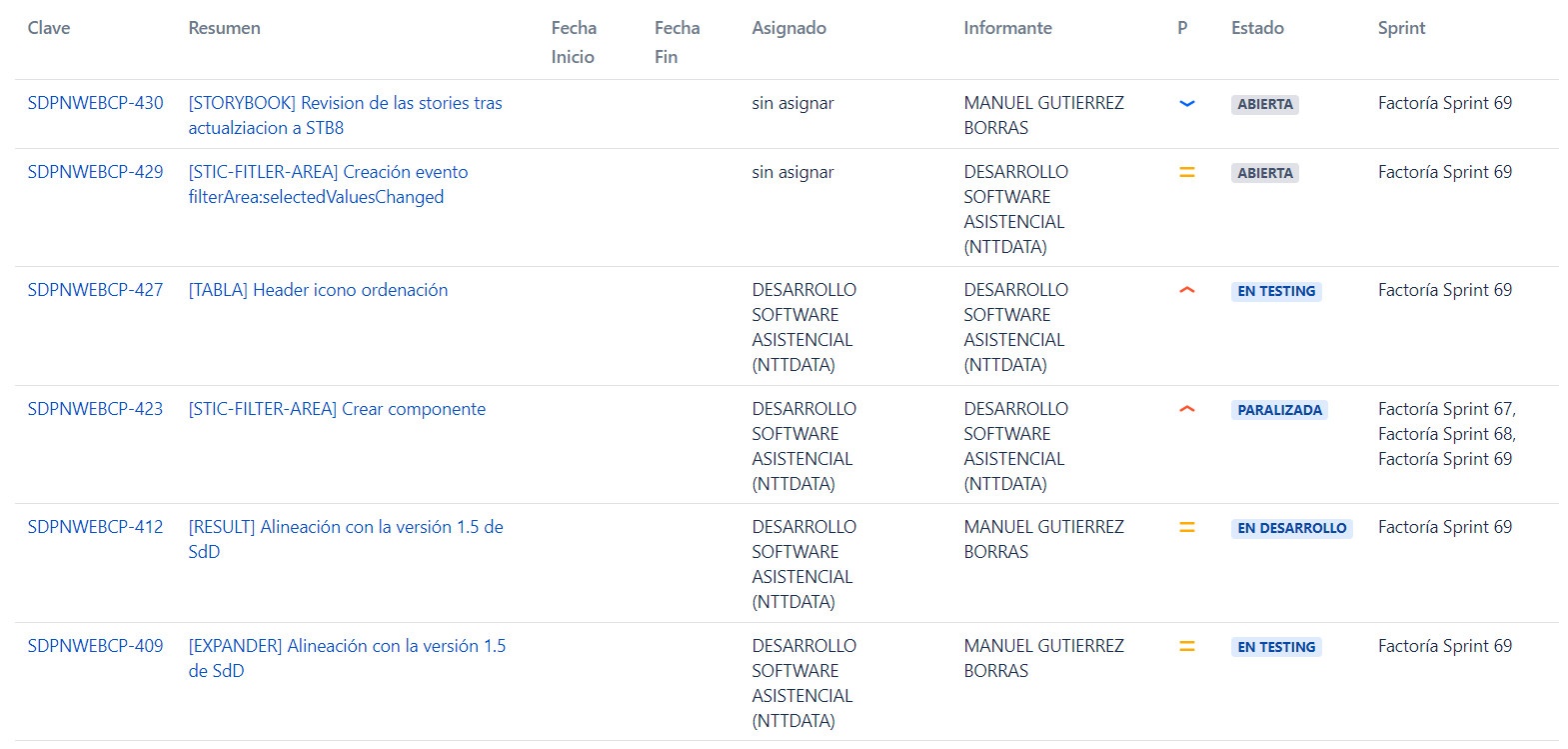The image size is (1568, 749).
Task: Click the PARALIZADA status badge
Action: (1279, 410)
